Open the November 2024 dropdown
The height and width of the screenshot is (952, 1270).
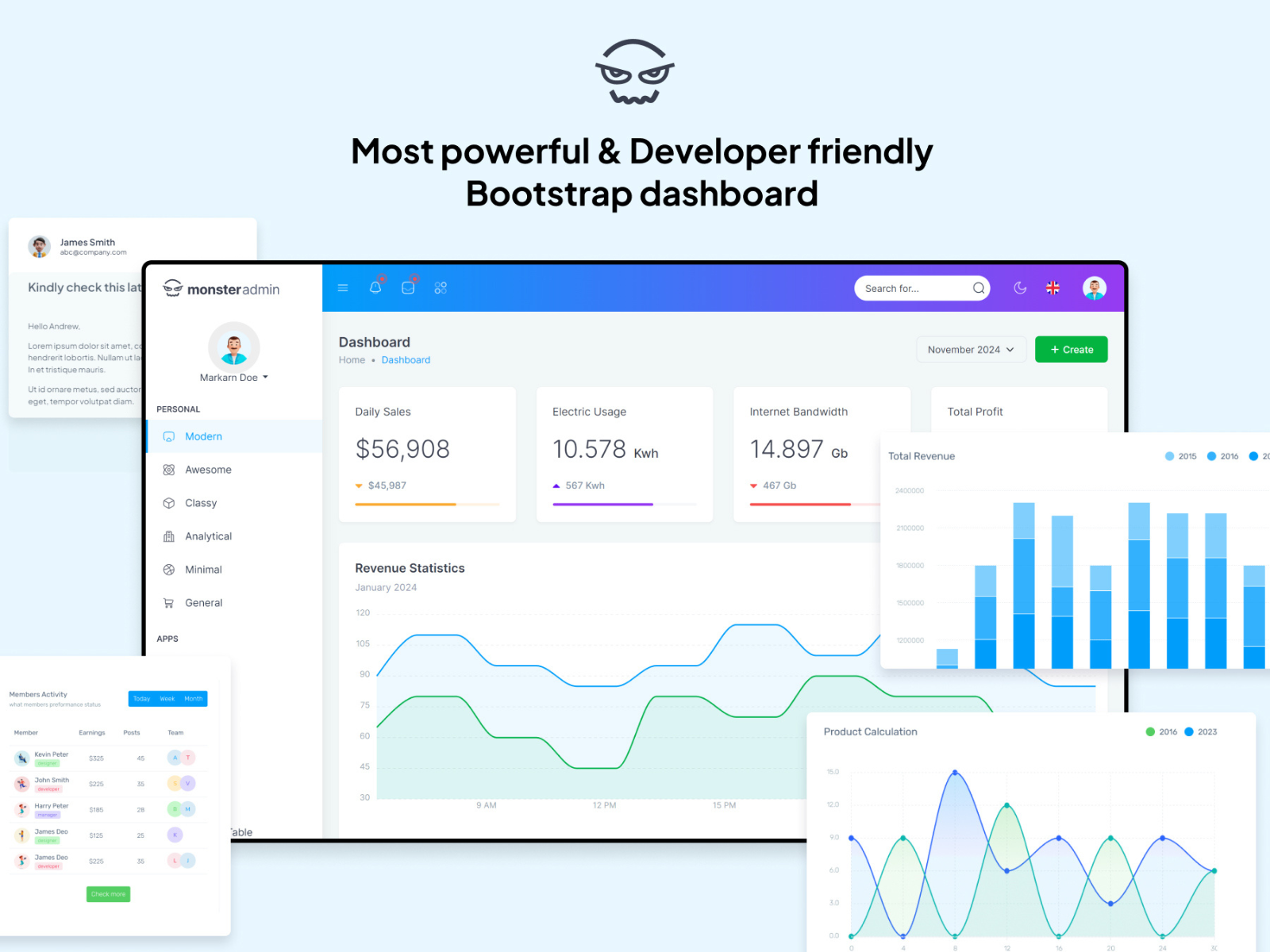point(971,350)
